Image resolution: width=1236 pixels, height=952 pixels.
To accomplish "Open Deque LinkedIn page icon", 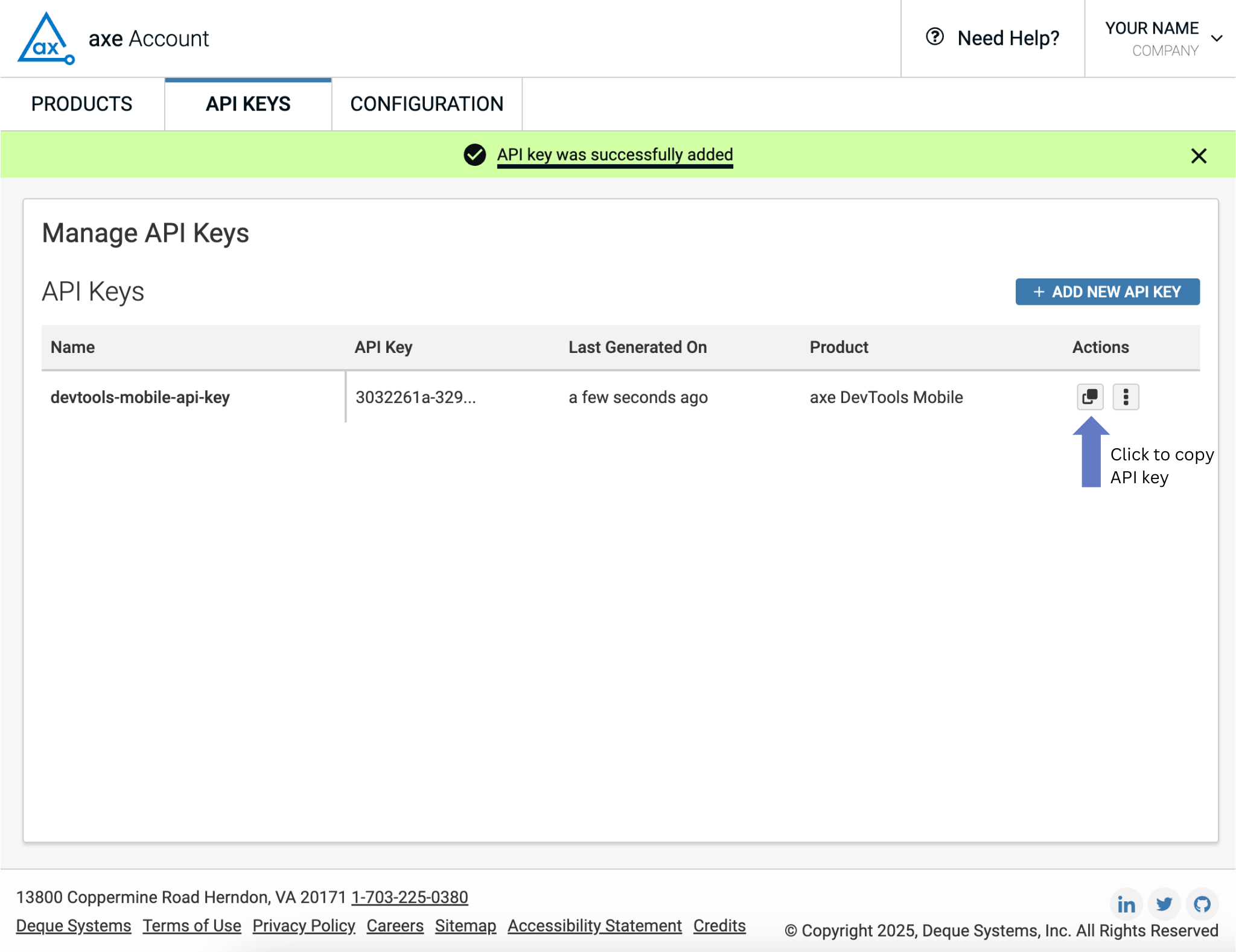I will tap(1126, 904).
